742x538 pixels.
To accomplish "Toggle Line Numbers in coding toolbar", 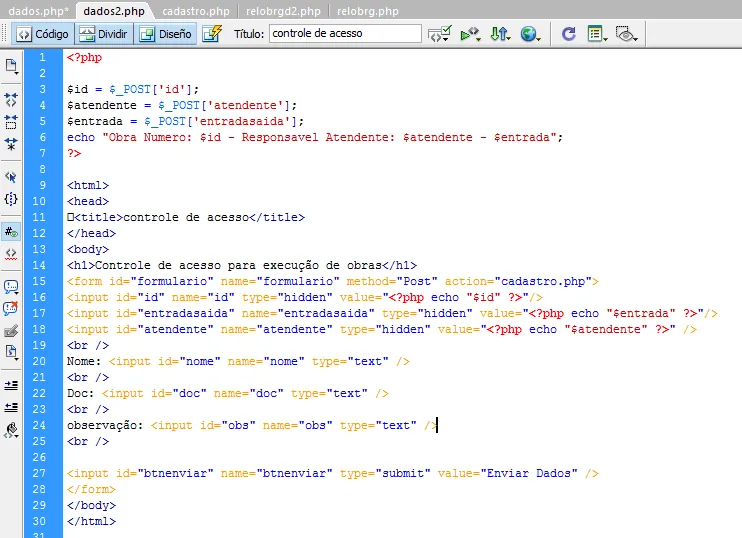I will pos(11,231).
